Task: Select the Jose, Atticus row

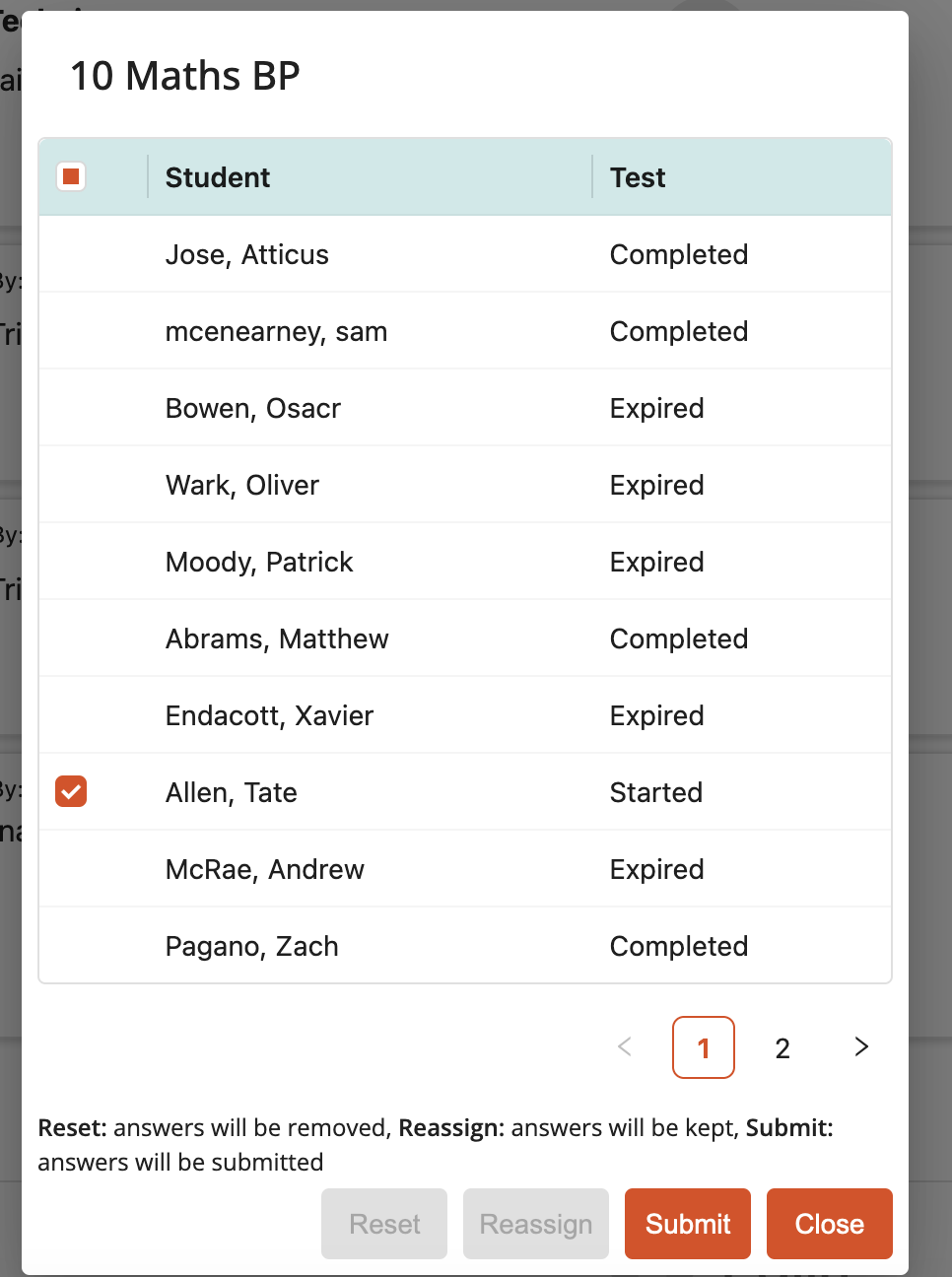Action: coord(465,254)
